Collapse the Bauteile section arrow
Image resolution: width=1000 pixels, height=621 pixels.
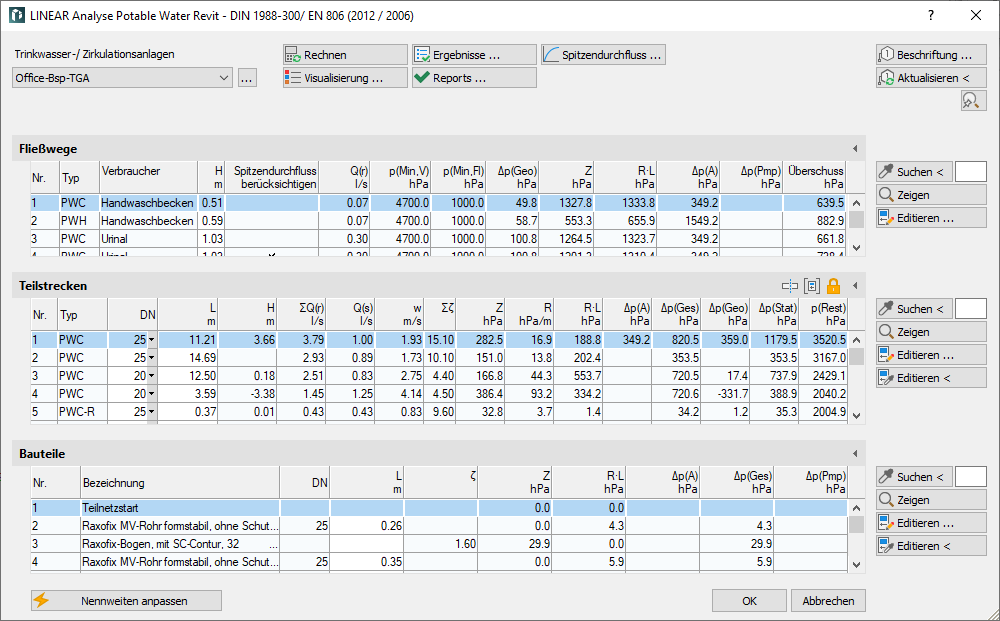coord(855,454)
